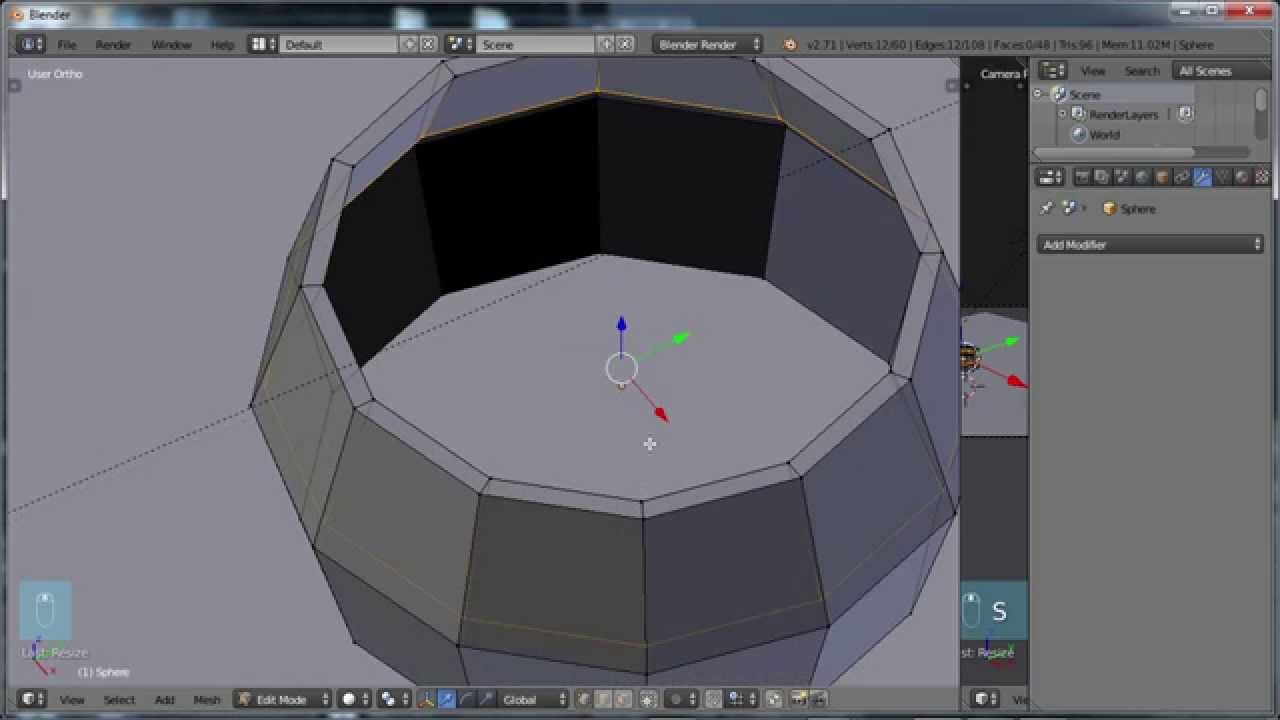Click the Default screen layout name field

coord(340,44)
